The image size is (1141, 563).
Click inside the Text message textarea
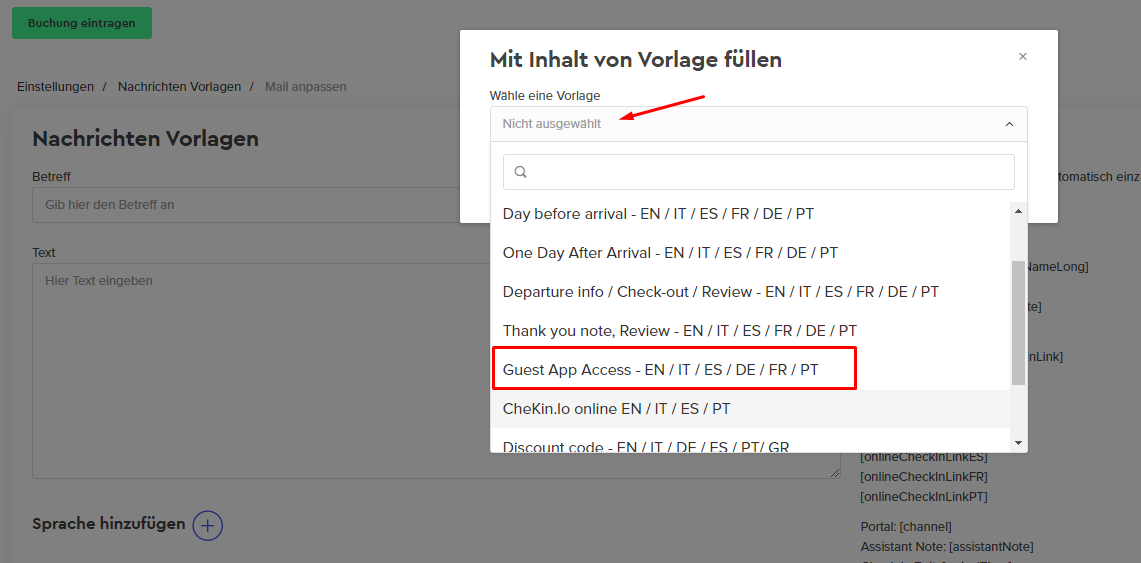(436, 371)
